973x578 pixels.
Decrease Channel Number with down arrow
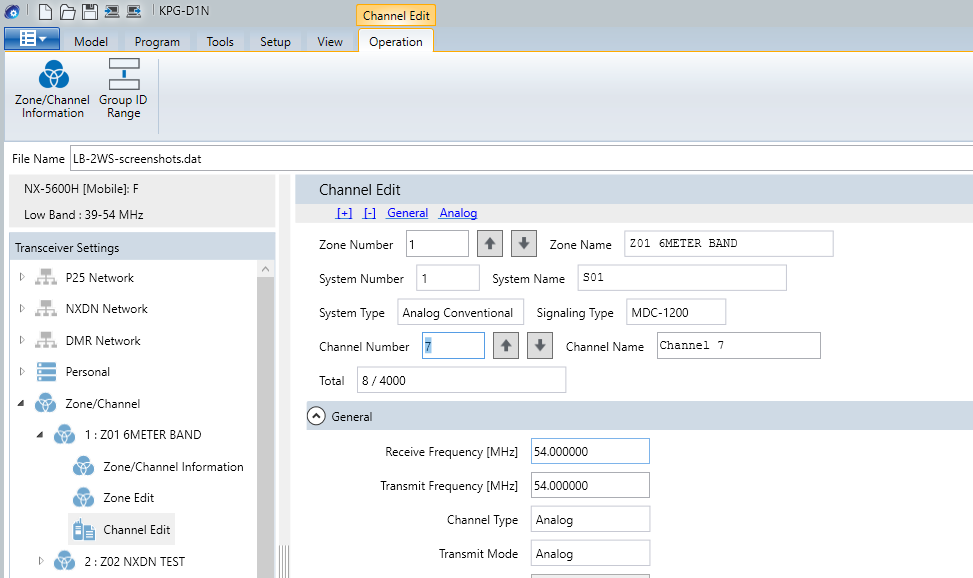tap(540, 346)
